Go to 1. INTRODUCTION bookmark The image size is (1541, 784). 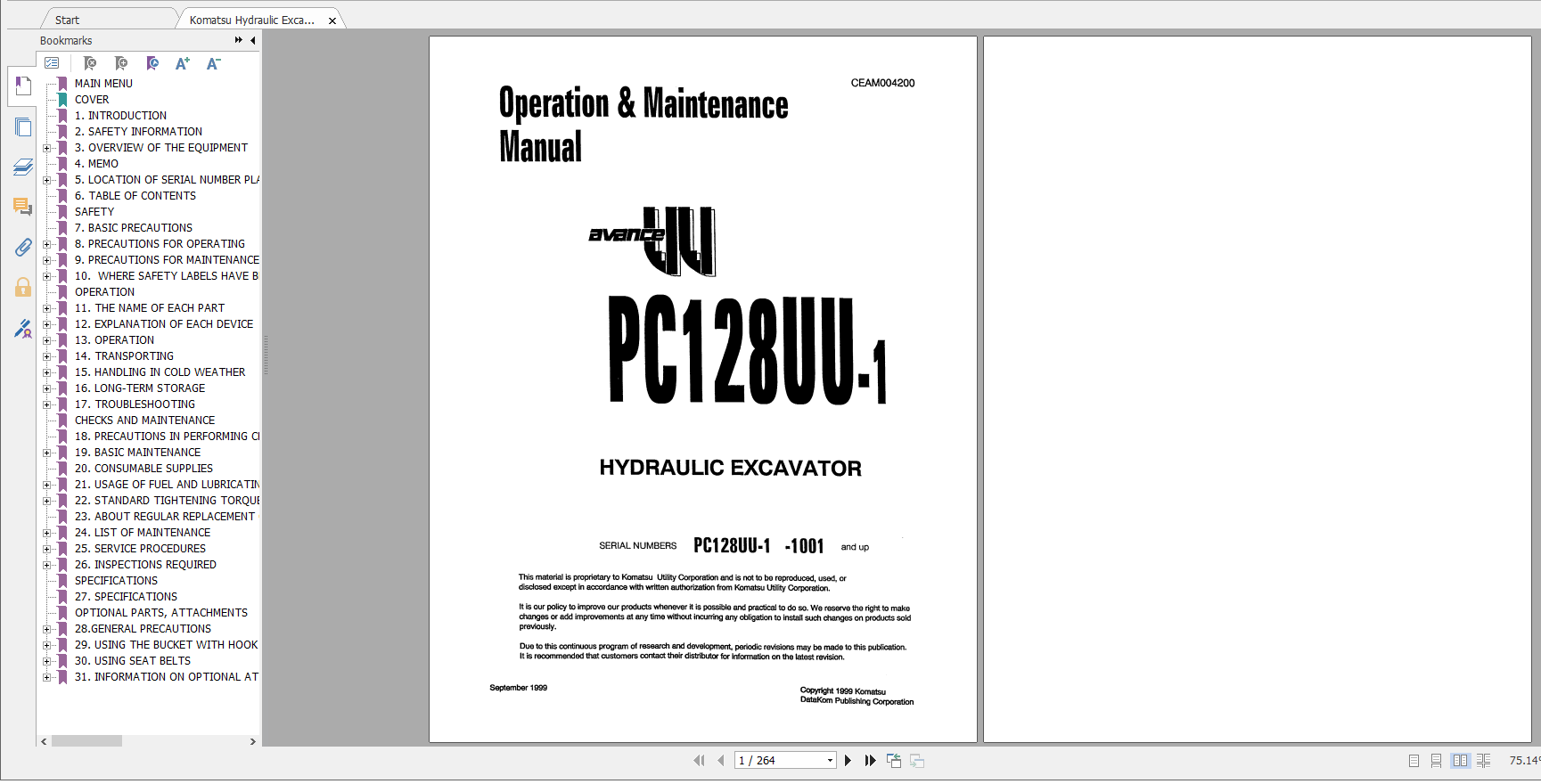pos(120,116)
